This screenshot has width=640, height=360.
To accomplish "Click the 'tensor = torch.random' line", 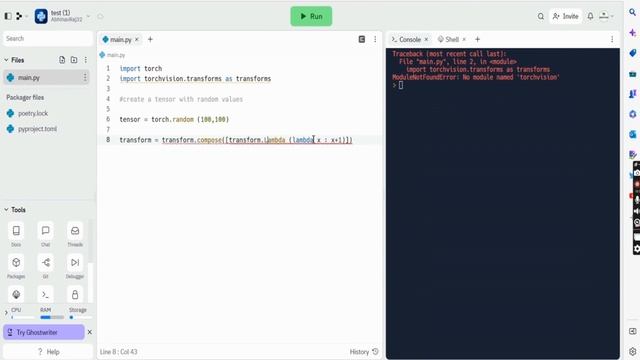I will coord(174,120).
